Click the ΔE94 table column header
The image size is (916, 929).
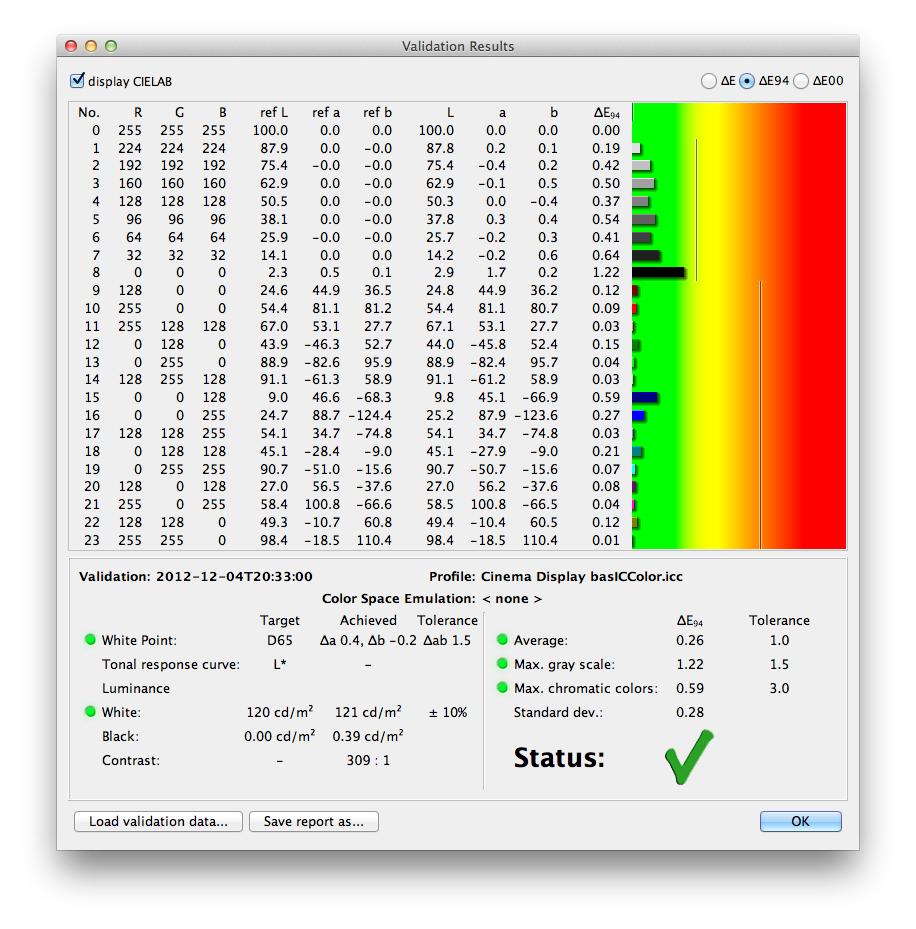click(607, 113)
